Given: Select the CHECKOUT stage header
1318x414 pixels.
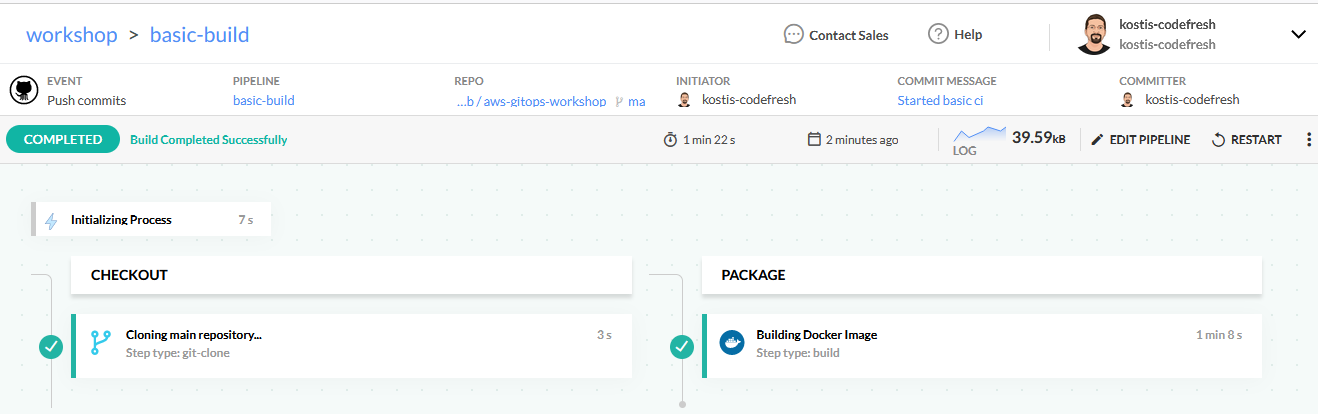Looking at the screenshot, I should coord(351,274).
